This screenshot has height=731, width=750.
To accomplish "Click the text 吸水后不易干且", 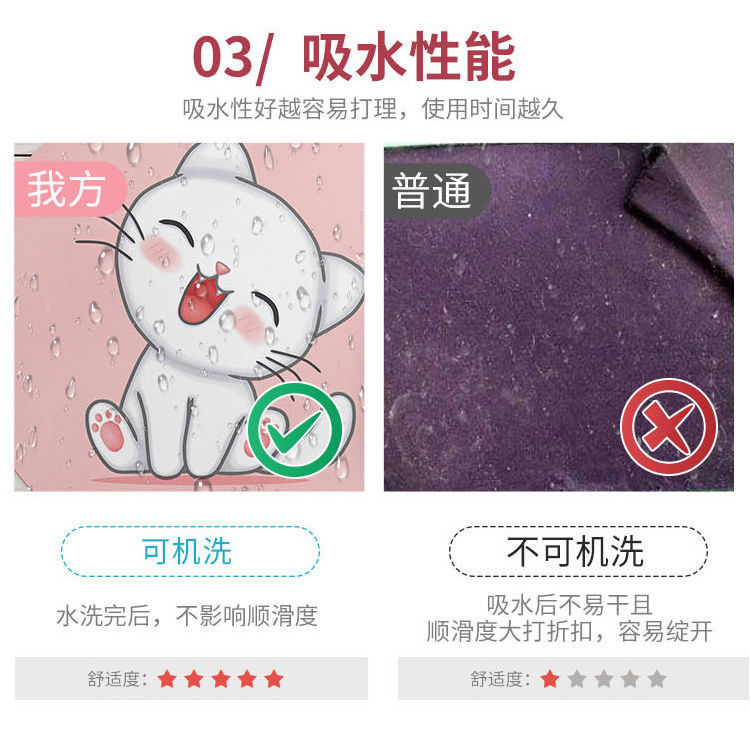I will tap(570, 605).
